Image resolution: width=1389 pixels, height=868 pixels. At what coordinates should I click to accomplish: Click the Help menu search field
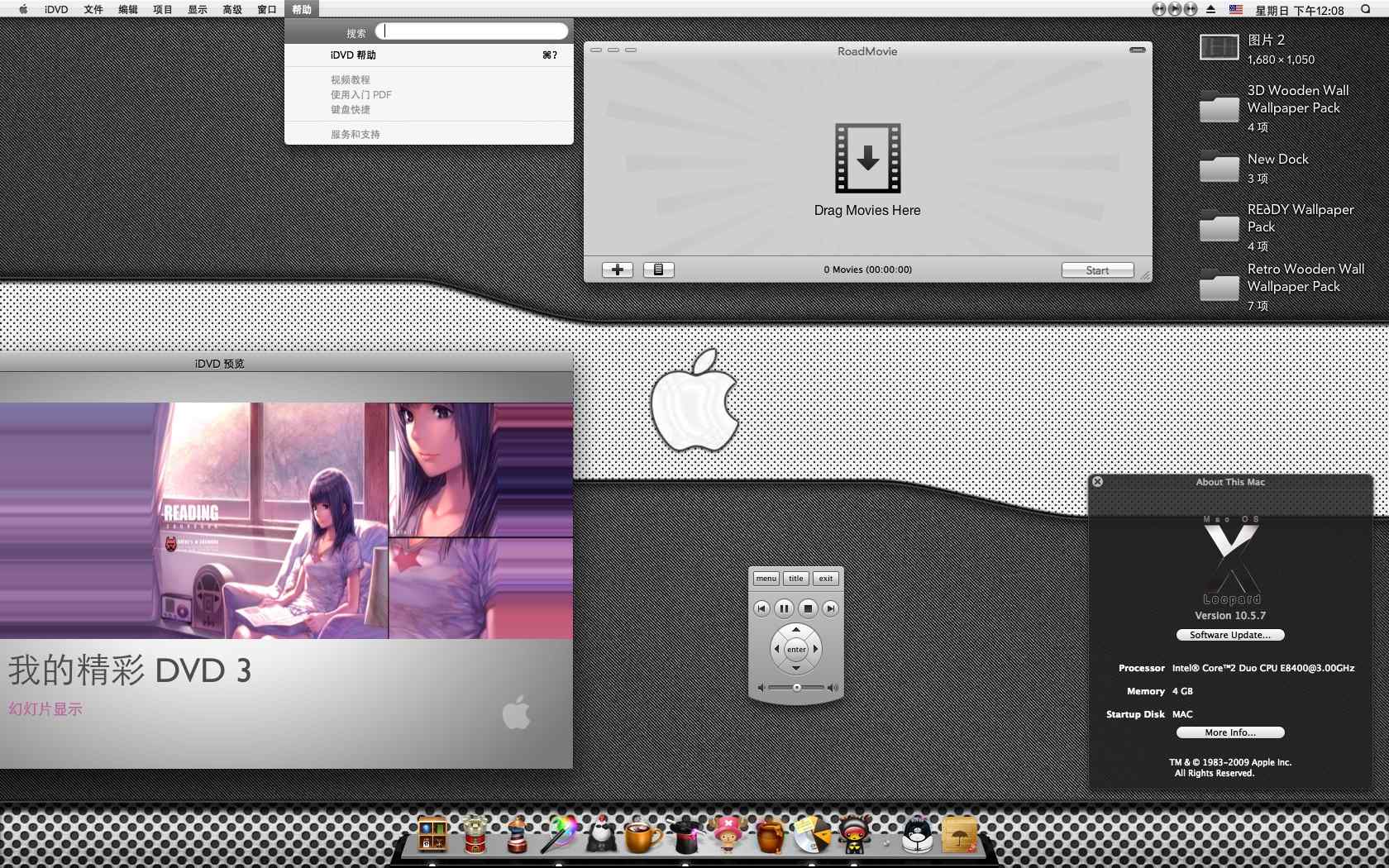(x=471, y=31)
